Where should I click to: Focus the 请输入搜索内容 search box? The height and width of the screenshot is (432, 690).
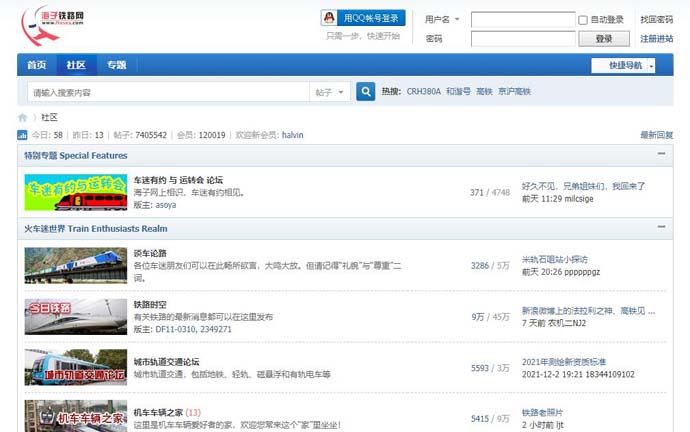[169, 92]
